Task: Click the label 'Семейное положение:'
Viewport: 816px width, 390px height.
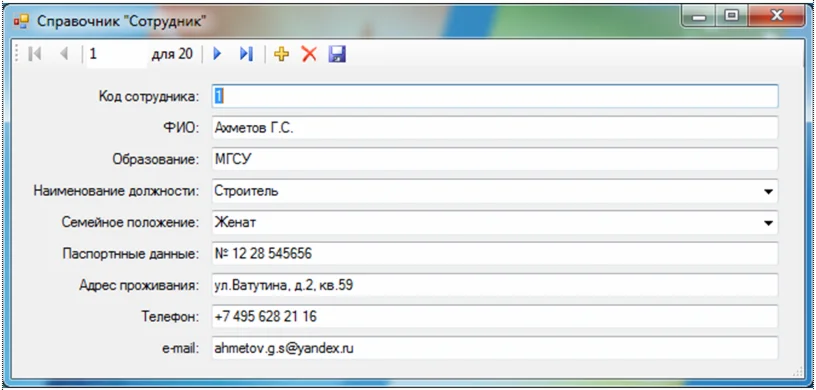Action: [131, 222]
